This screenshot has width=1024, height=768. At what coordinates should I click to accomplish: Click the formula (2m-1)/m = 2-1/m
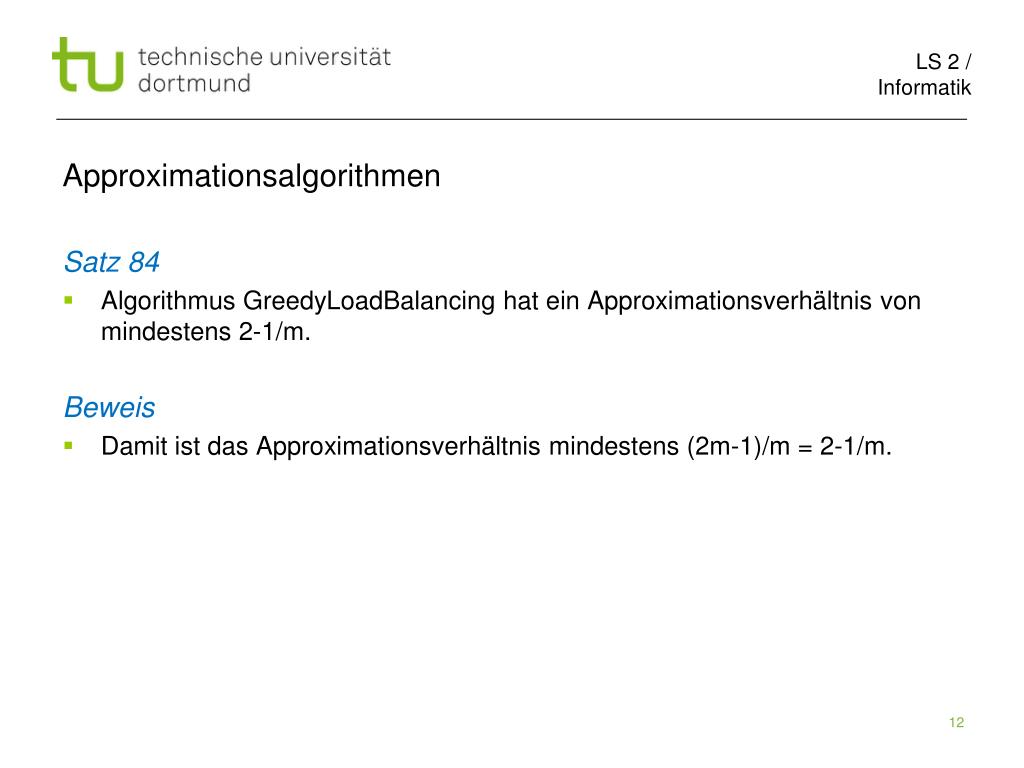pos(789,447)
